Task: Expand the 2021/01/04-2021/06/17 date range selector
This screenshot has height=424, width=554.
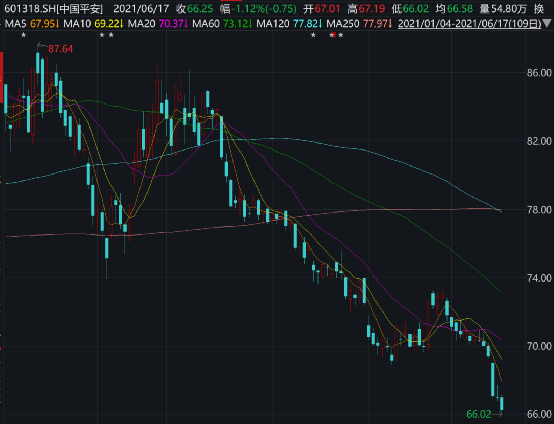Action: coord(470,24)
